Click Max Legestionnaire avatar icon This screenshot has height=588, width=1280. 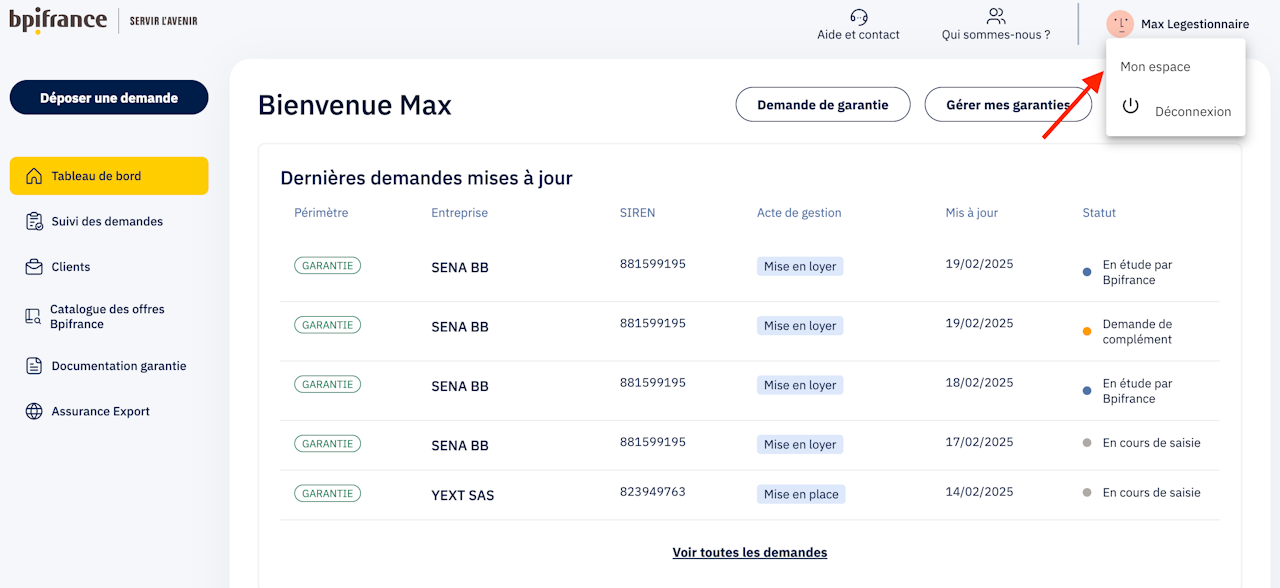tap(1120, 24)
